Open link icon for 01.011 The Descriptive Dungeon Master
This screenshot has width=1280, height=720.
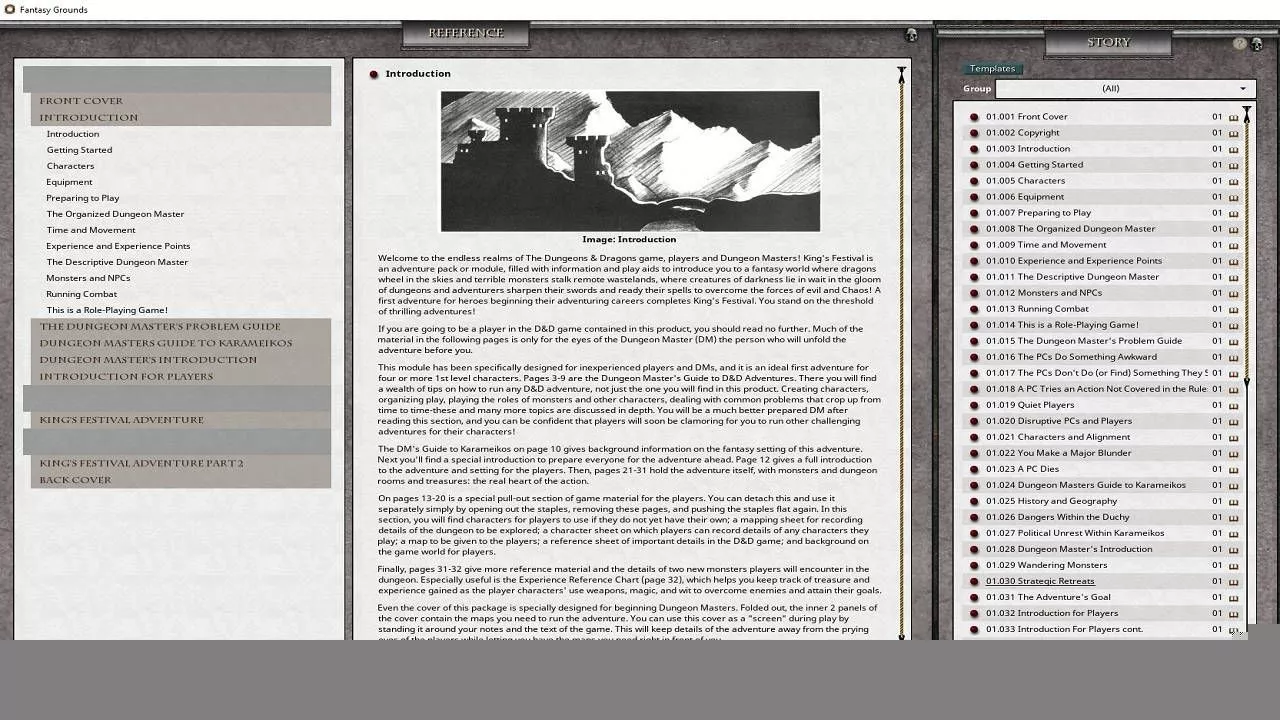click(974, 277)
